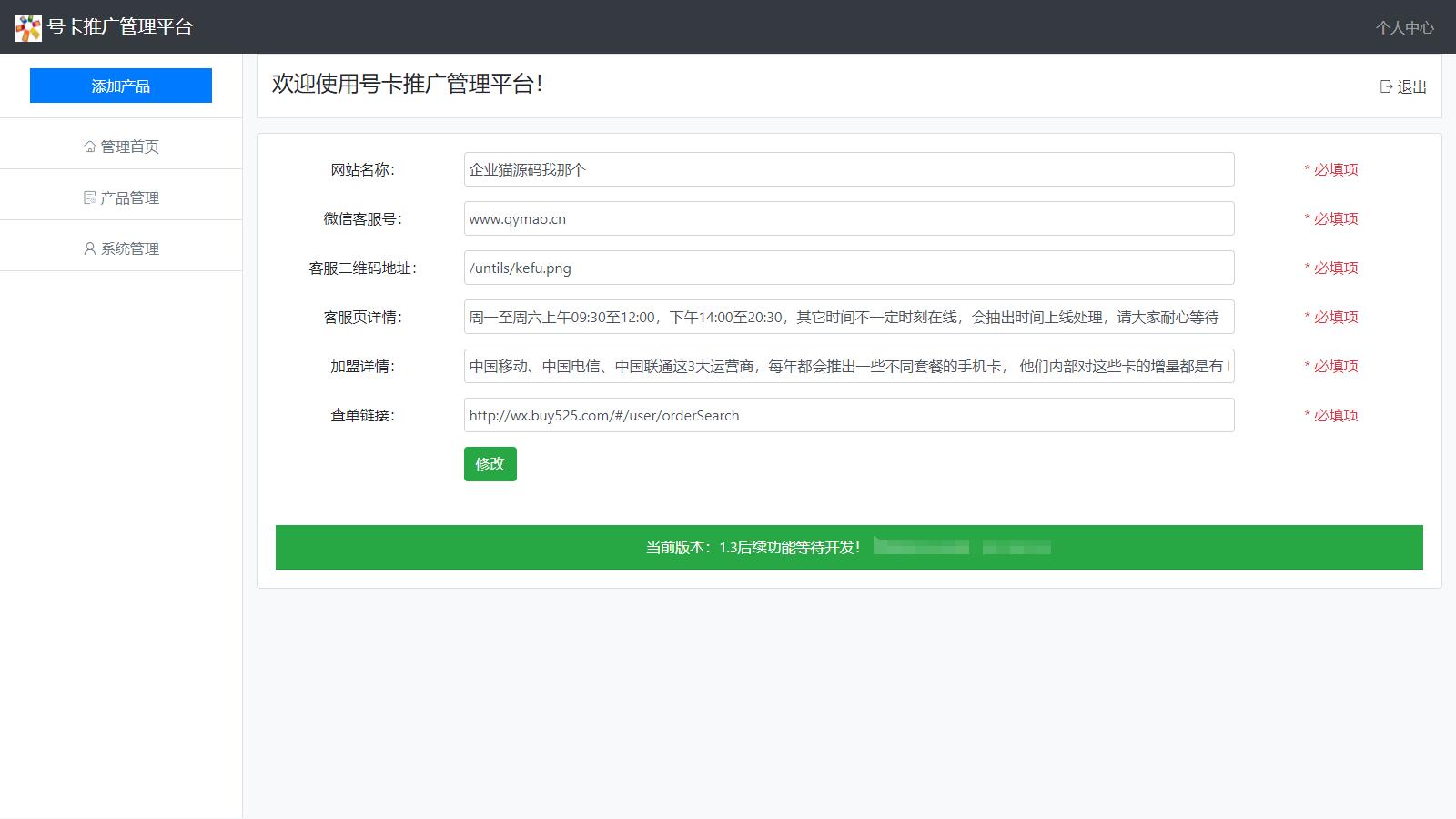Focus the 加盟详情 input field
This screenshot has height=819, width=1456.
pyautogui.click(x=848, y=366)
